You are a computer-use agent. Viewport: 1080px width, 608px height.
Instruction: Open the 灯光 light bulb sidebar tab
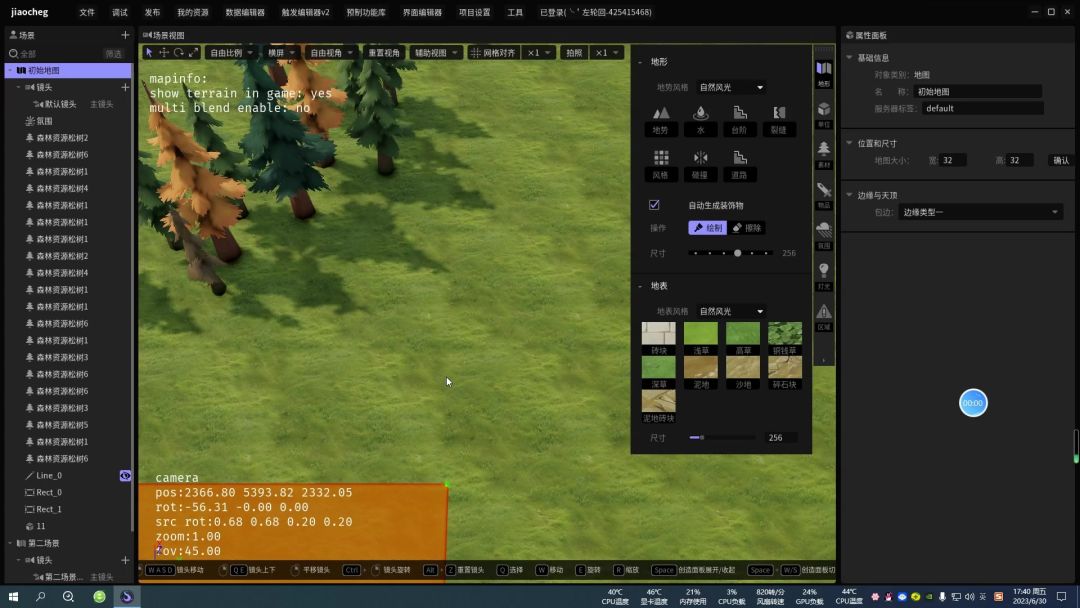(x=824, y=276)
